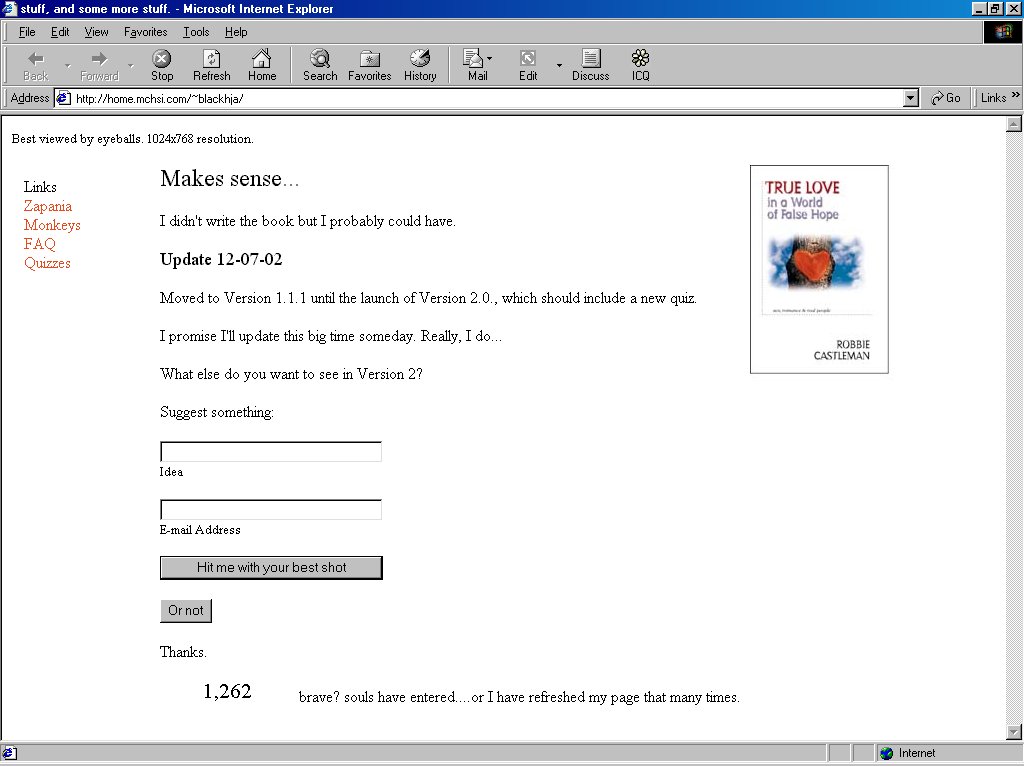Expand the address bar dropdown arrow
Viewport: 1024px width, 766px height.
[x=910, y=98]
